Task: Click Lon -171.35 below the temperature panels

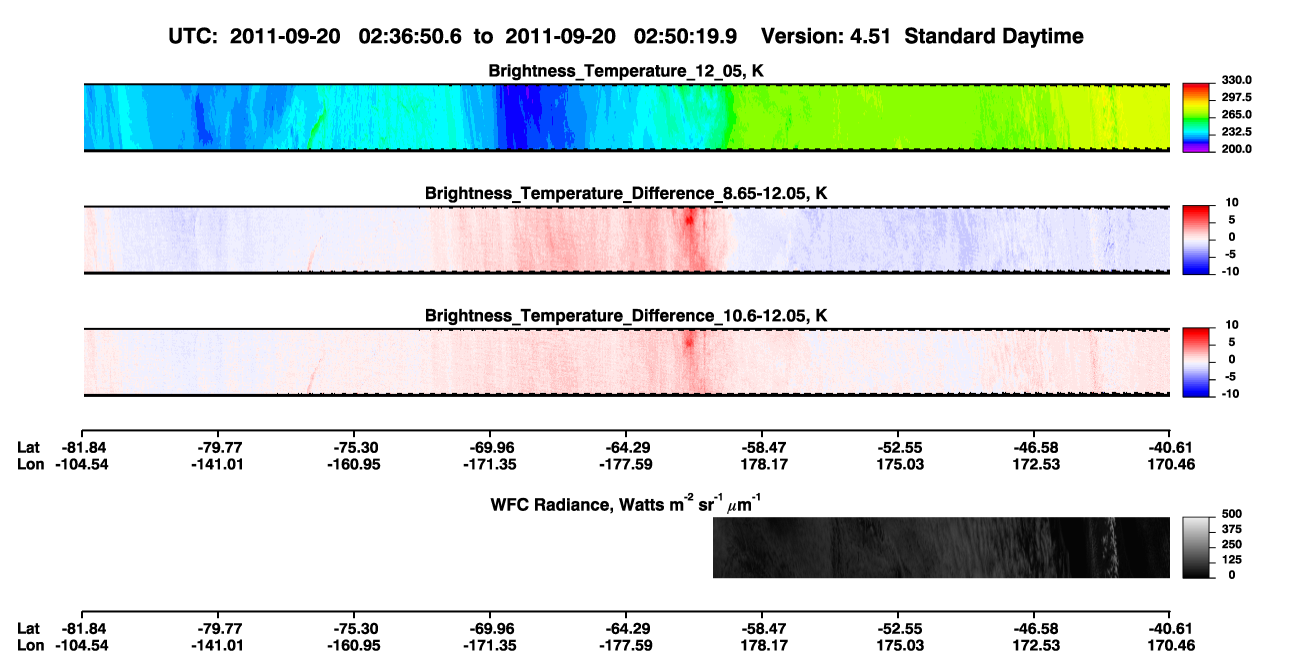Action: click(x=490, y=465)
